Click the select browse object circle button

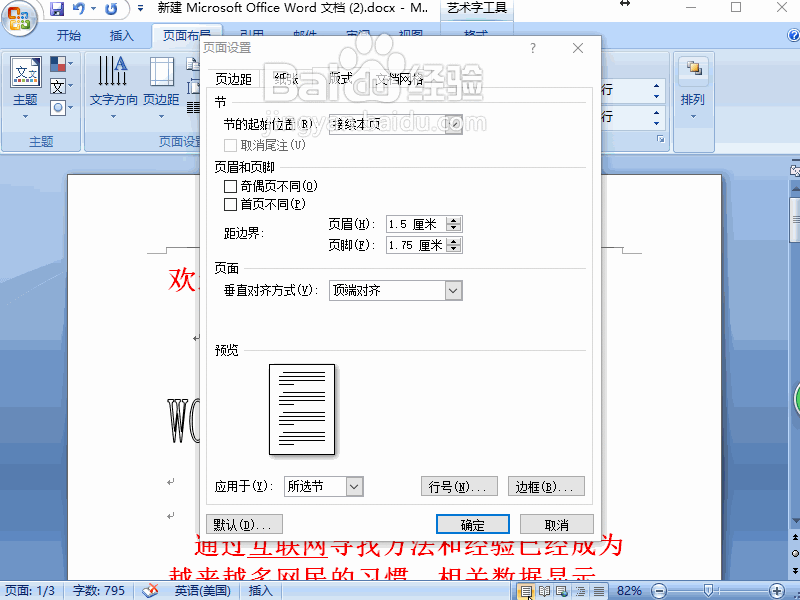pyautogui.click(x=795, y=554)
